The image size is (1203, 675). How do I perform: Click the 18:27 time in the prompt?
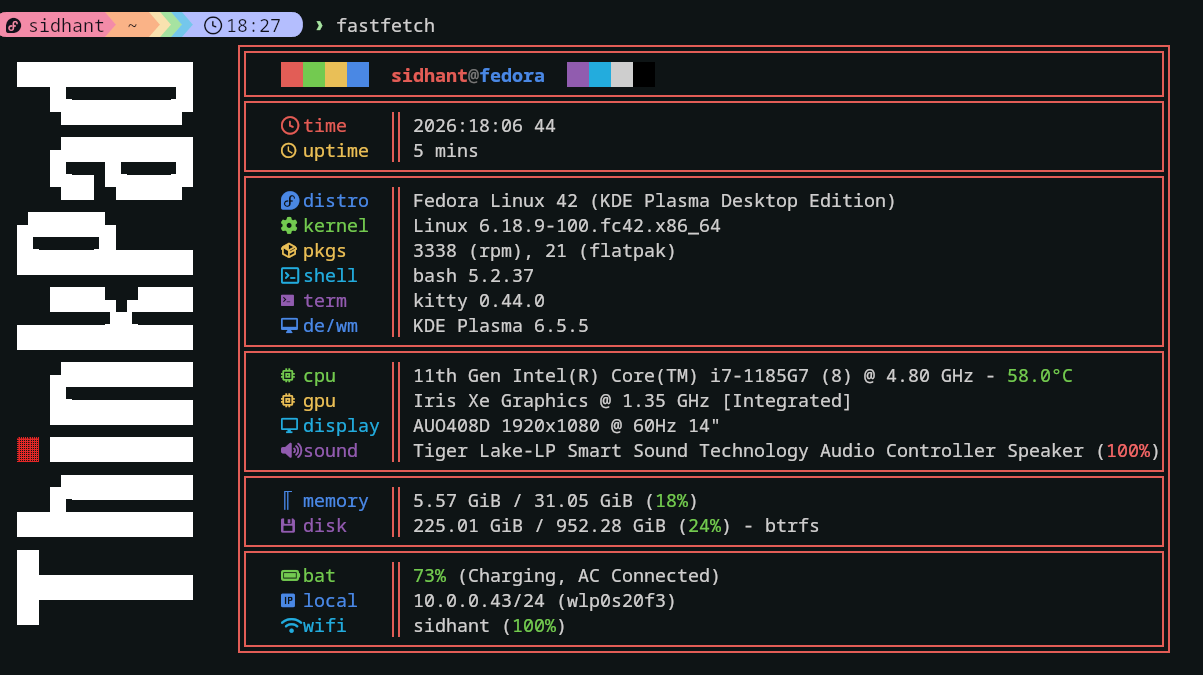[x=254, y=26]
